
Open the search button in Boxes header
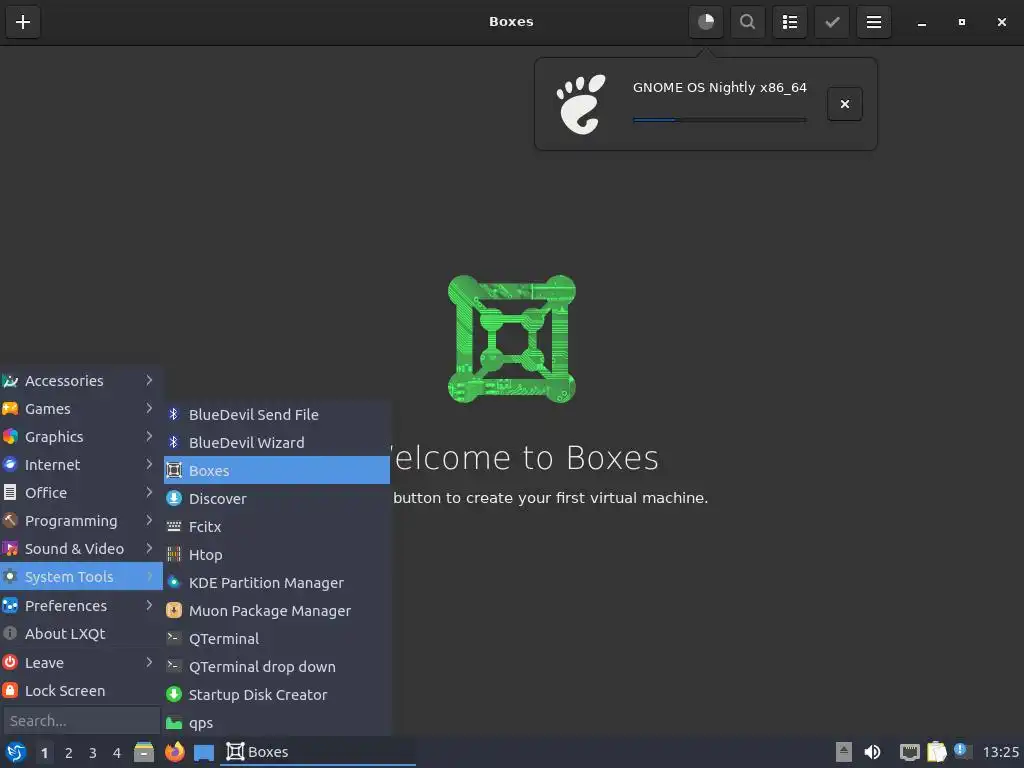[748, 22]
